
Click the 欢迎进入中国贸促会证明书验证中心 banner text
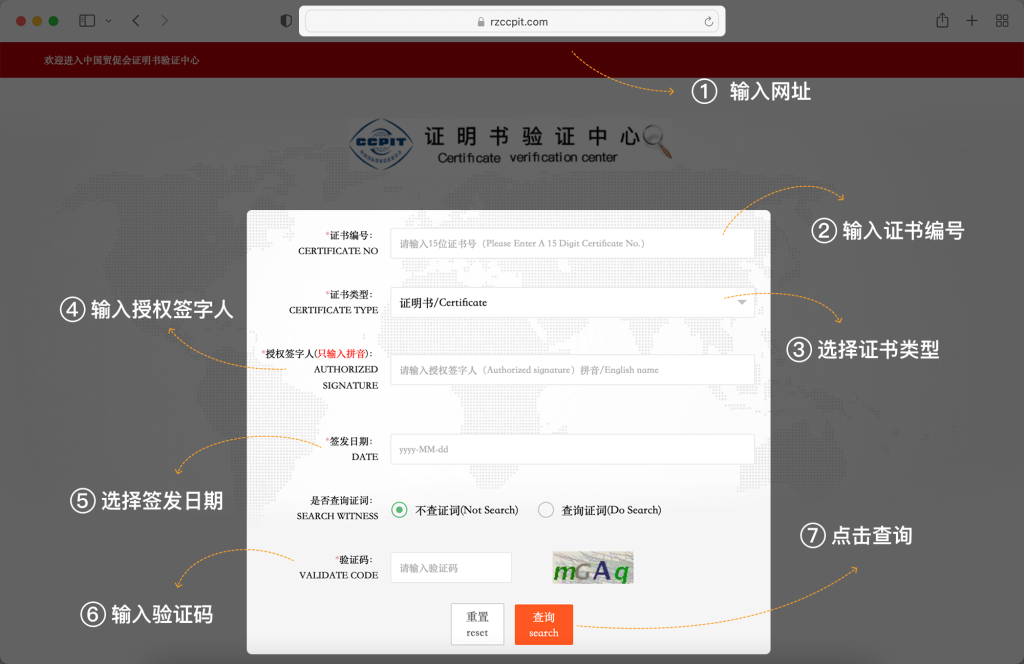coord(121,60)
